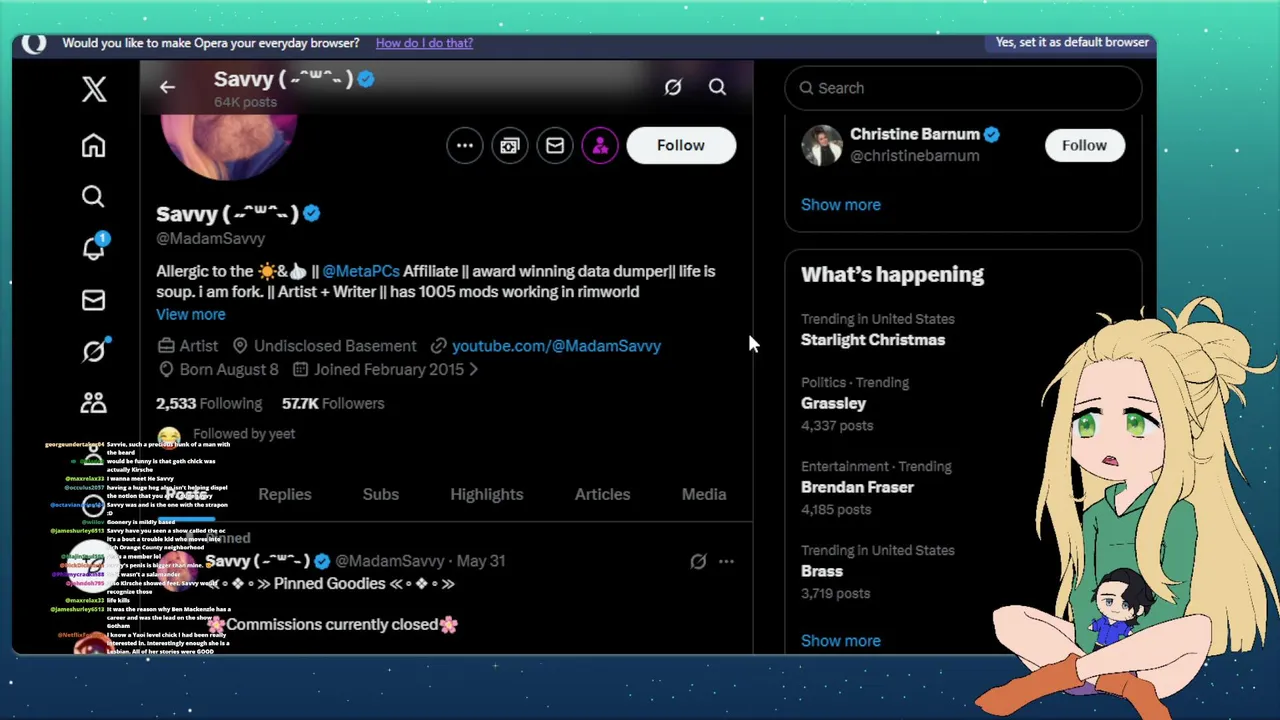The image size is (1280, 720).
Task: Click Grok icon in profile header
Action: pyautogui.click(x=673, y=87)
